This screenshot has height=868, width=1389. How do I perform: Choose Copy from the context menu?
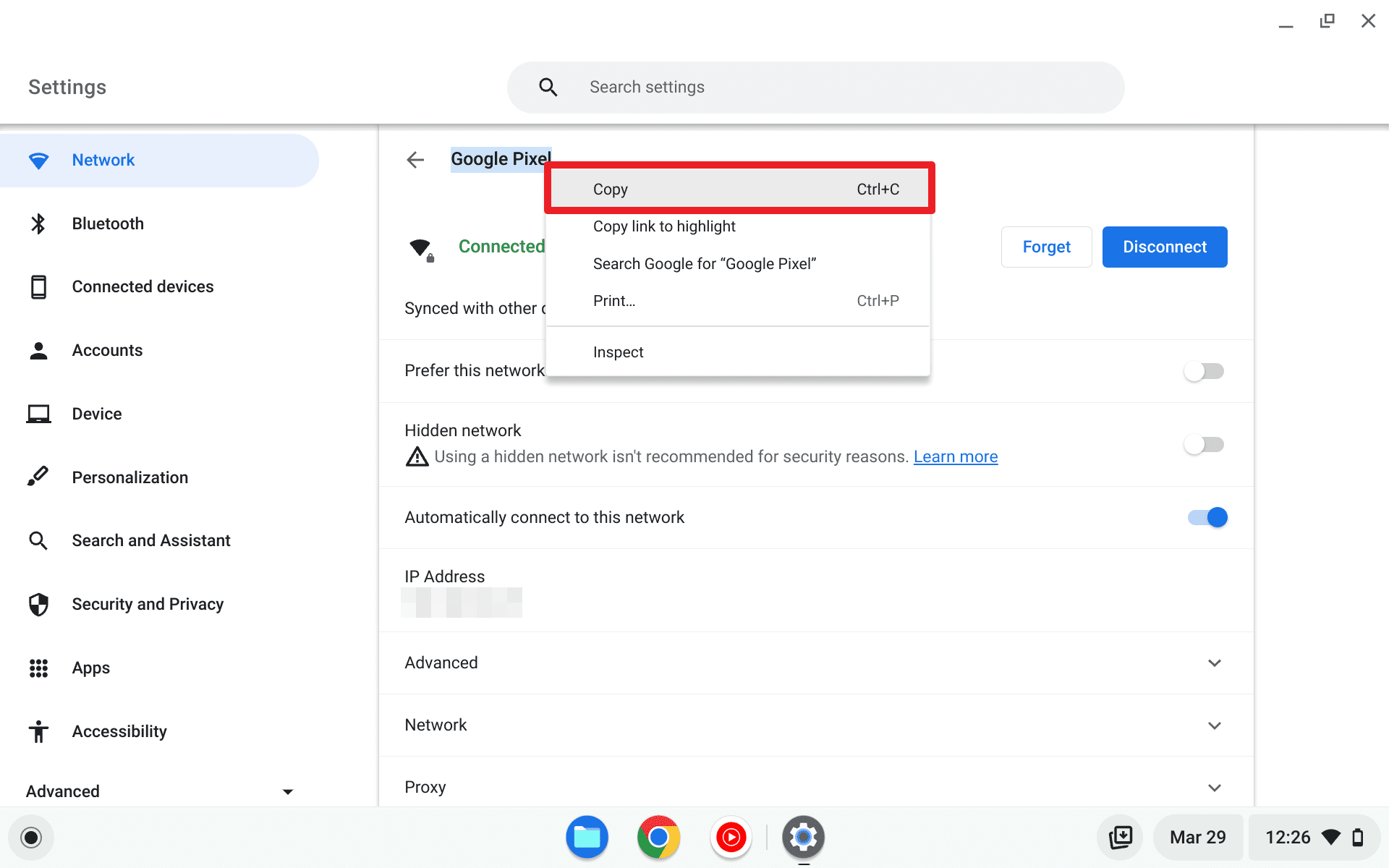[739, 189]
